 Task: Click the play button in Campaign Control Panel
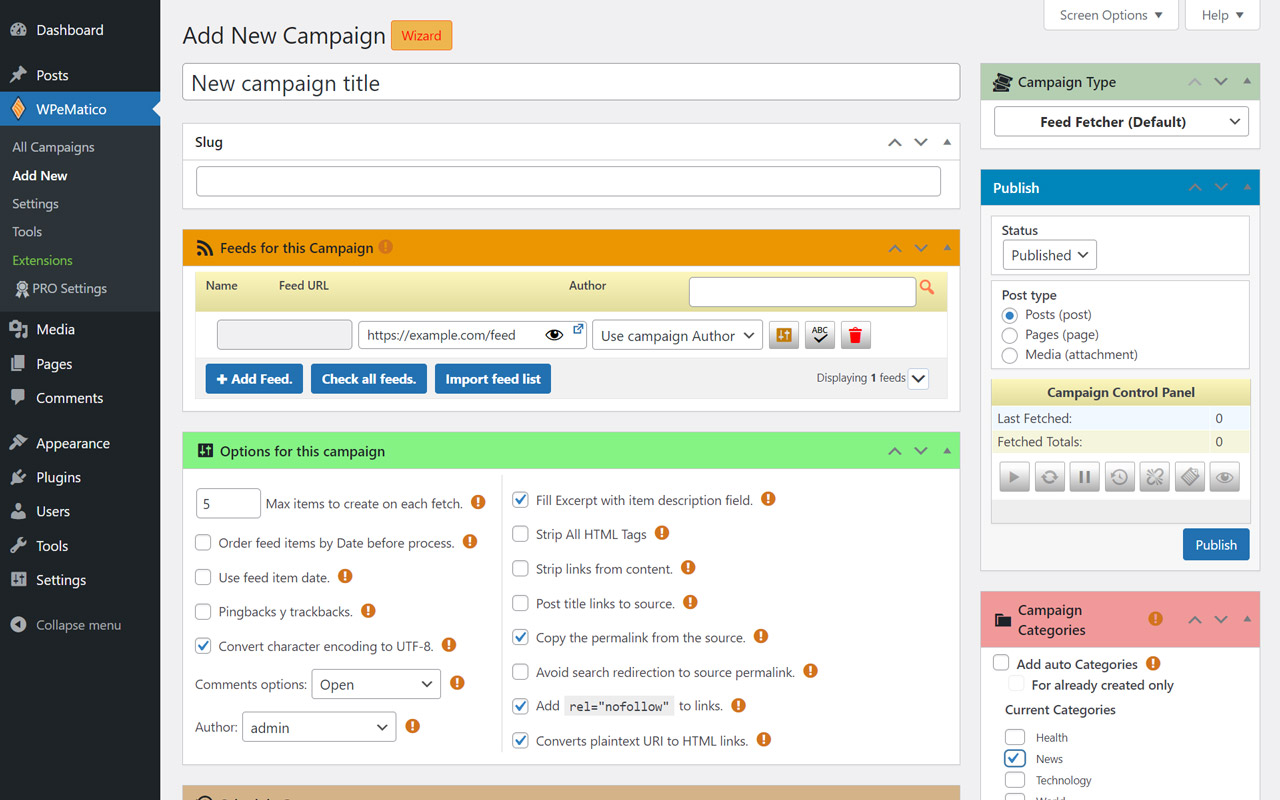coord(1014,477)
